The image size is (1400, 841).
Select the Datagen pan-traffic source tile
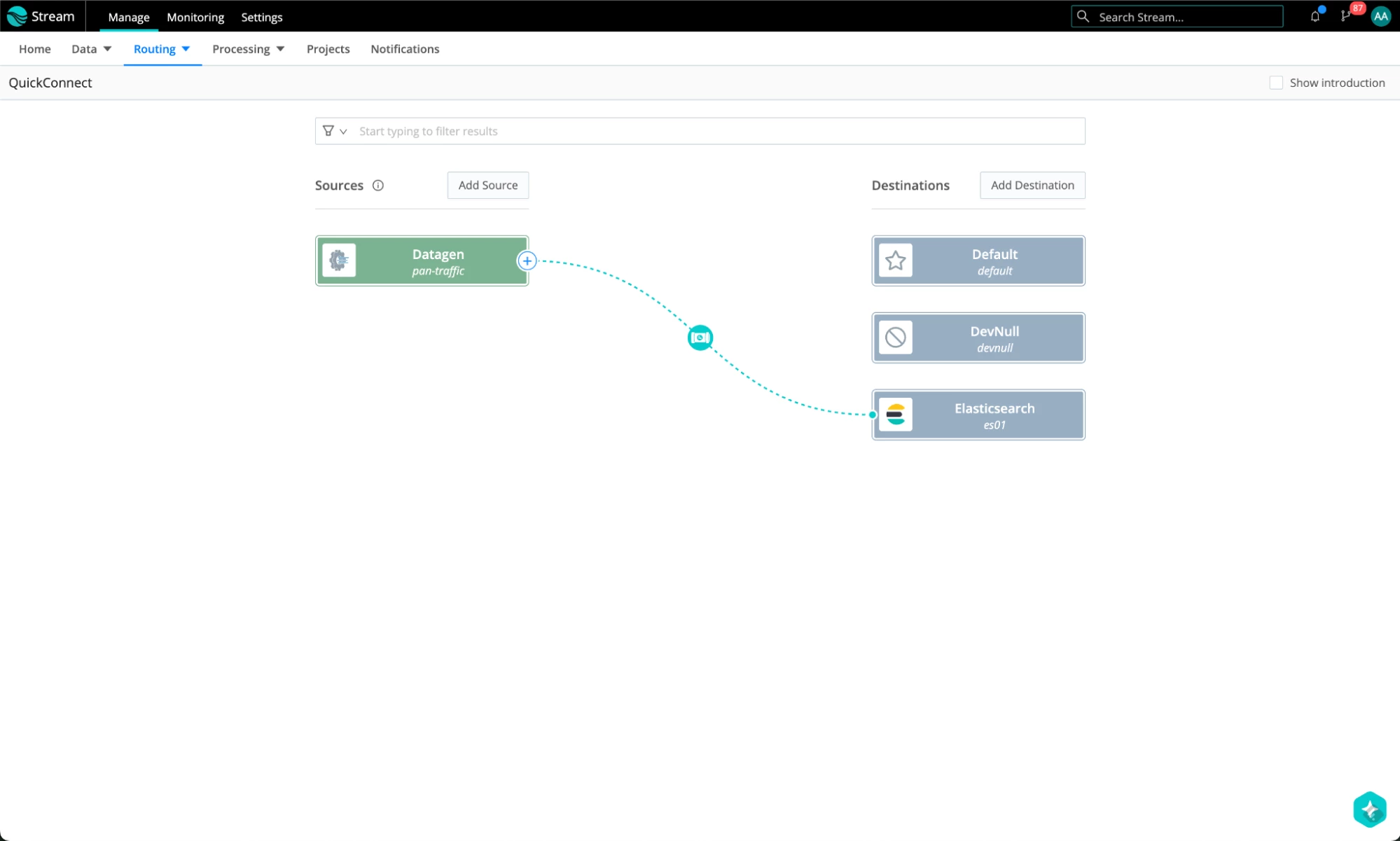click(422, 260)
